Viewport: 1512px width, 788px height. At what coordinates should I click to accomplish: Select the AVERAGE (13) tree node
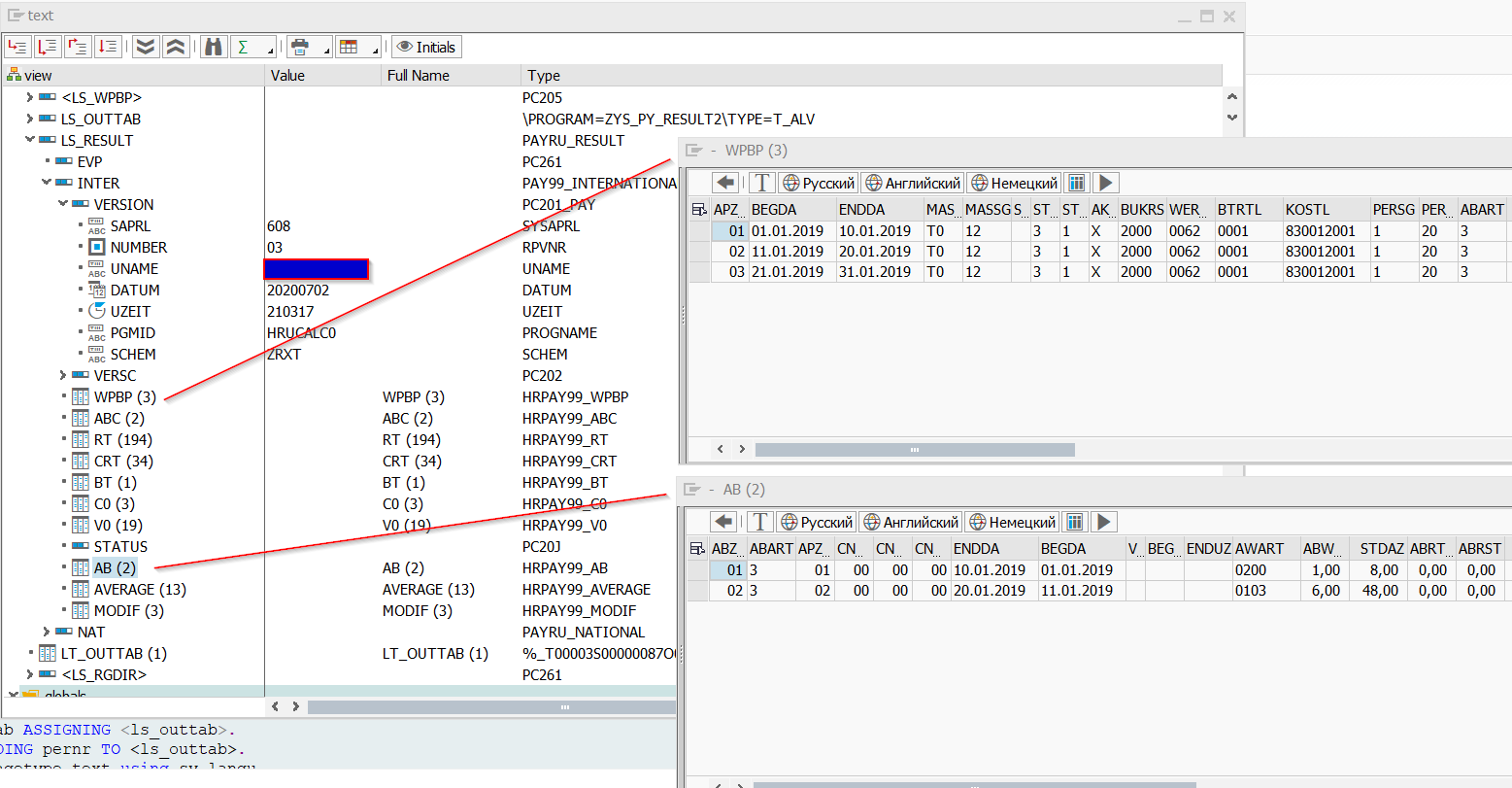coord(140,589)
